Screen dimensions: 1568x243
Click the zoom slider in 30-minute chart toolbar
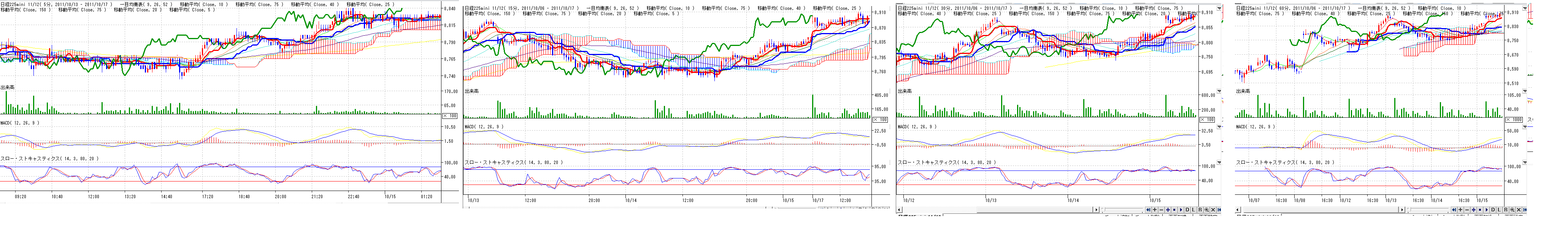coord(1104,210)
